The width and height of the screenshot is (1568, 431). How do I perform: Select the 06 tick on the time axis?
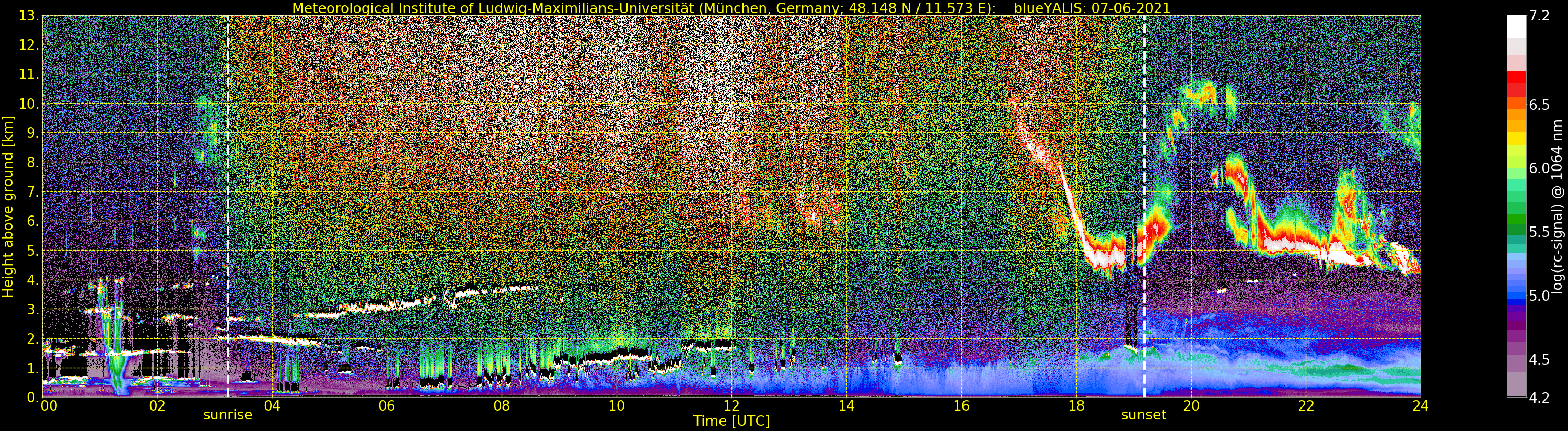(387, 405)
